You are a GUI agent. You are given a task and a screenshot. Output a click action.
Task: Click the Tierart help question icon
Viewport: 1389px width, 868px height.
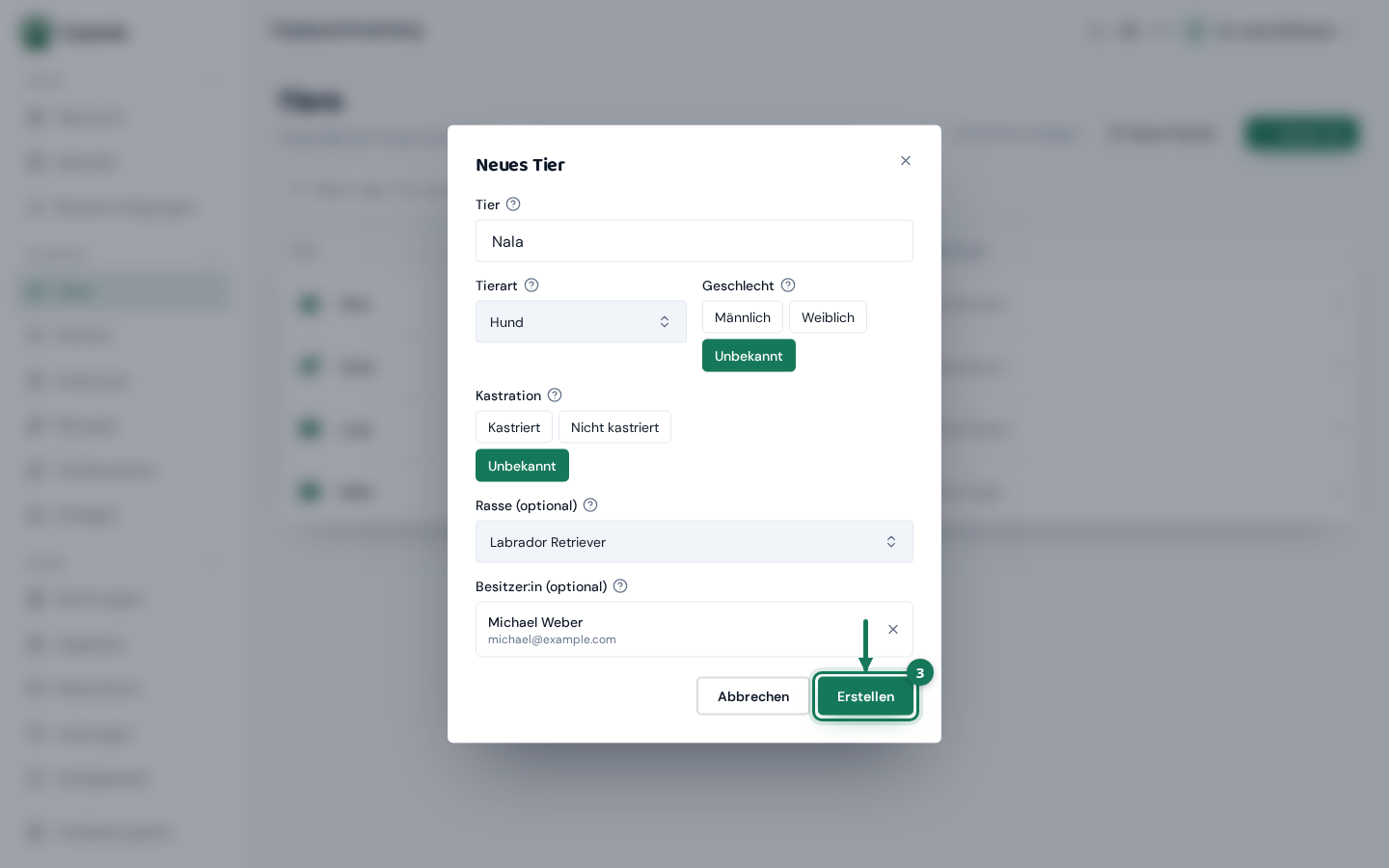pyautogui.click(x=531, y=285)
